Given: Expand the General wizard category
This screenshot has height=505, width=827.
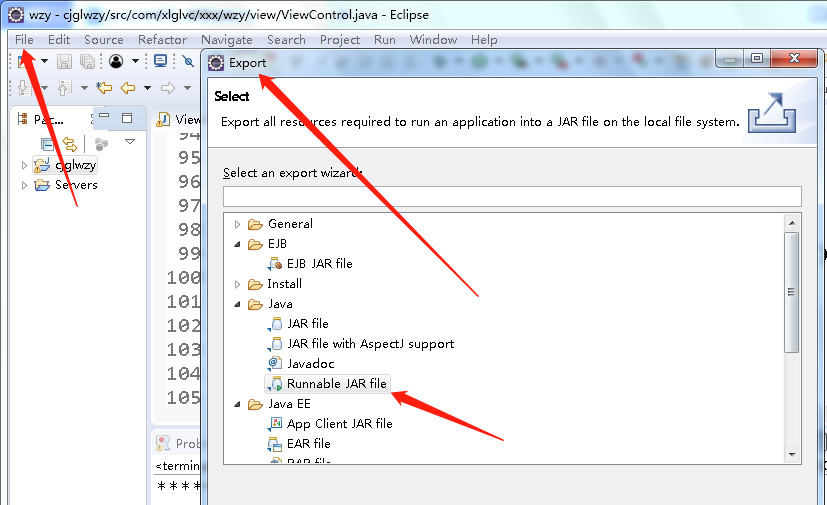Looking at the screenshot, I should pos(237,224).
